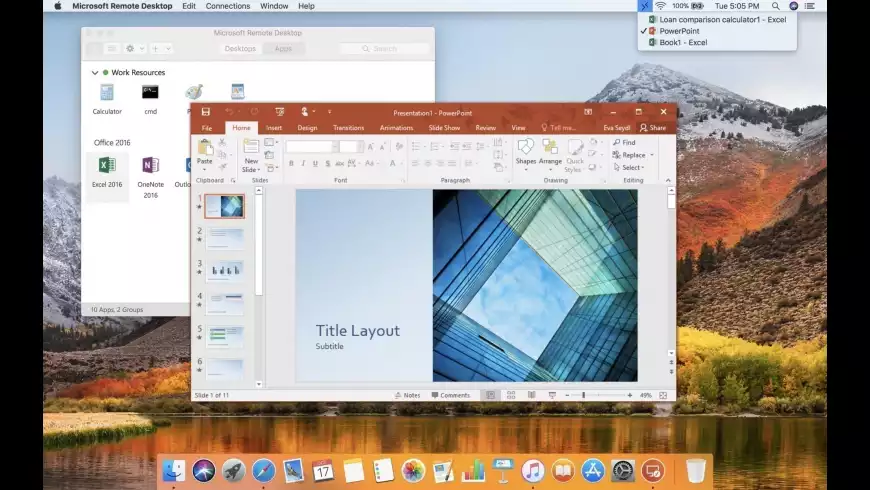Click the zoom slider handle in status bar
This screenshot has width=870, height=490.
[x=583, y=395]
